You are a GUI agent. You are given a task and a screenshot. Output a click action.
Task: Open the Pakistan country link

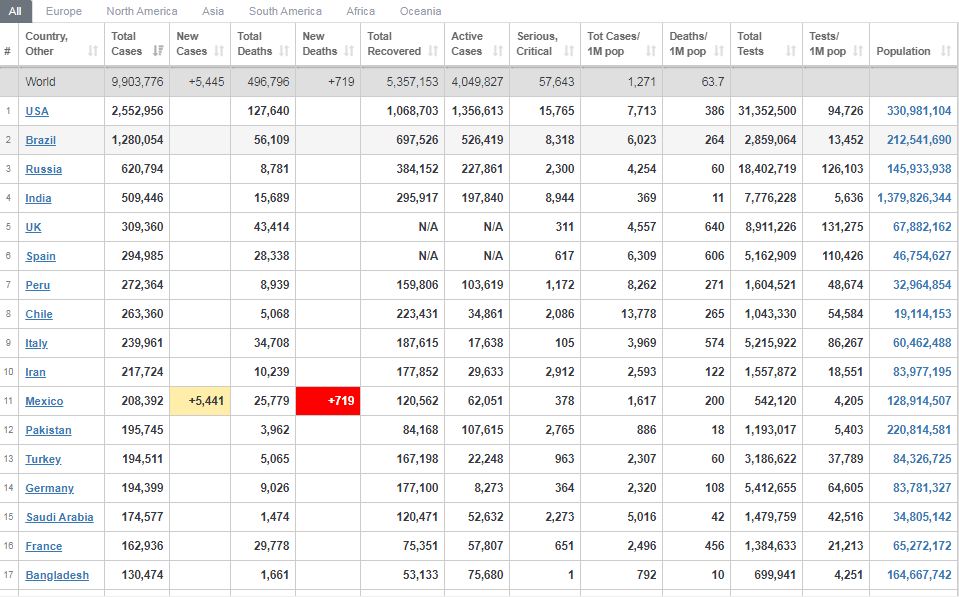48,430
